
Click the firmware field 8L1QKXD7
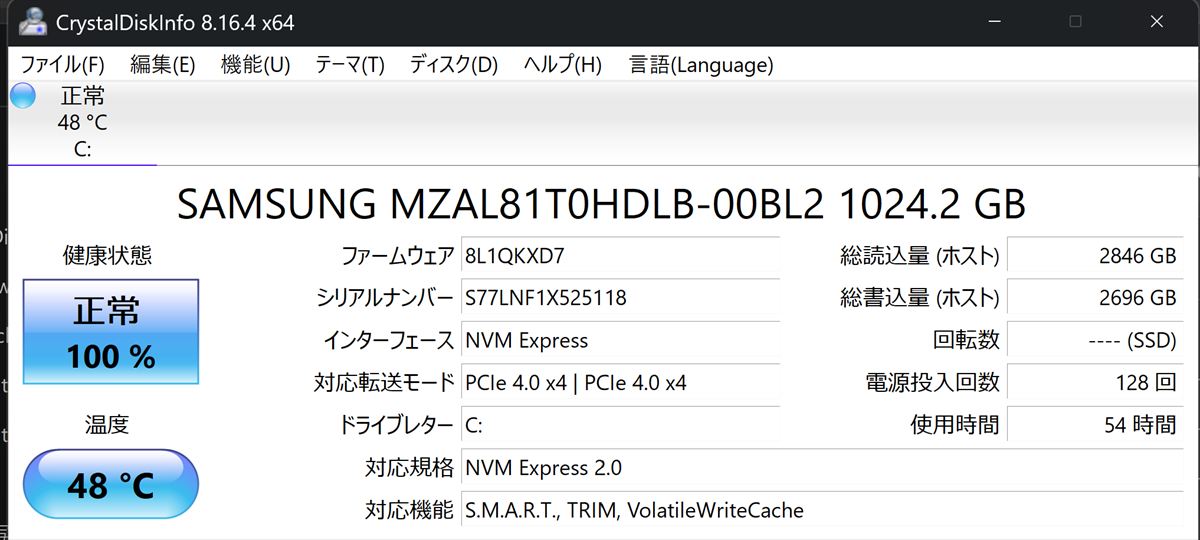(620, 256)
